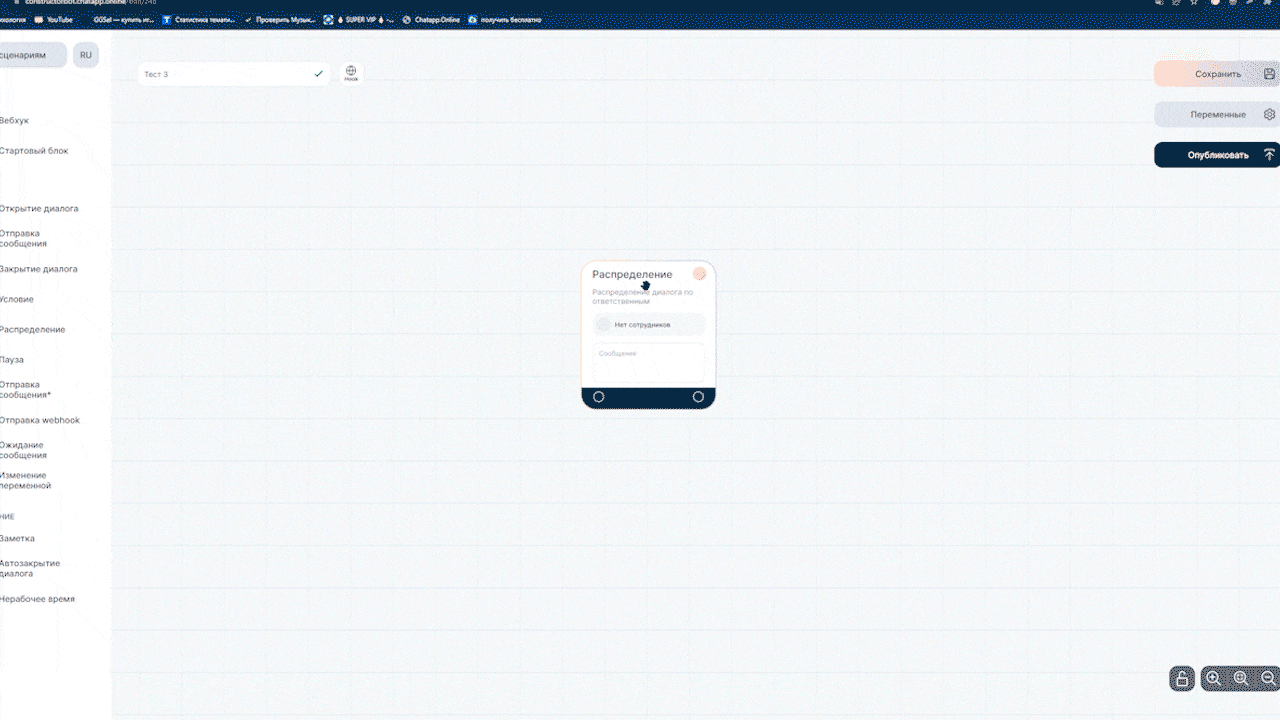The width and height of the screenshot is (1280, 720).
Task: Select the 'Условие' block in the sidebar
Action: click(x=17, y=299)
